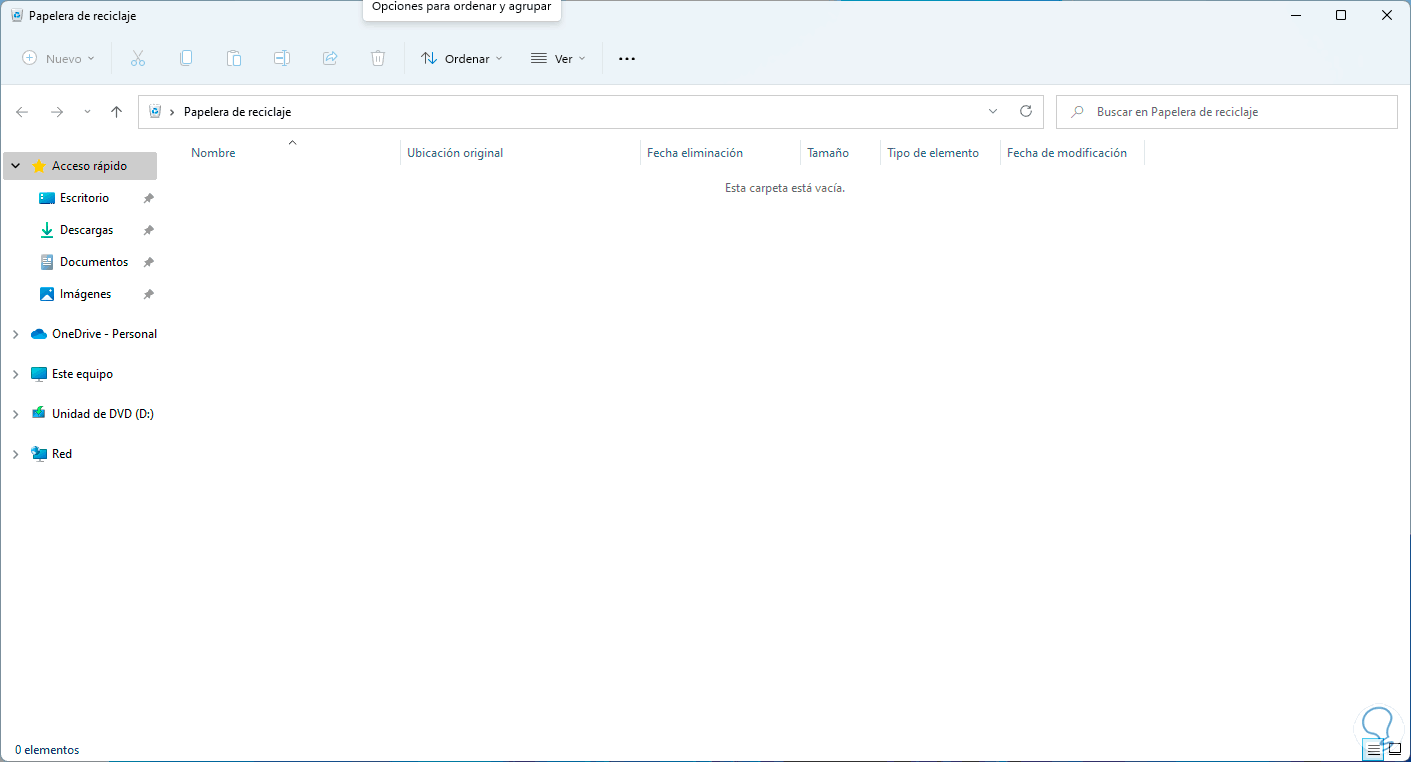Click the Cut scissors icon in toolbar
The width and height of the screenshot is (1411, 762).
click(x=138, y=59)
